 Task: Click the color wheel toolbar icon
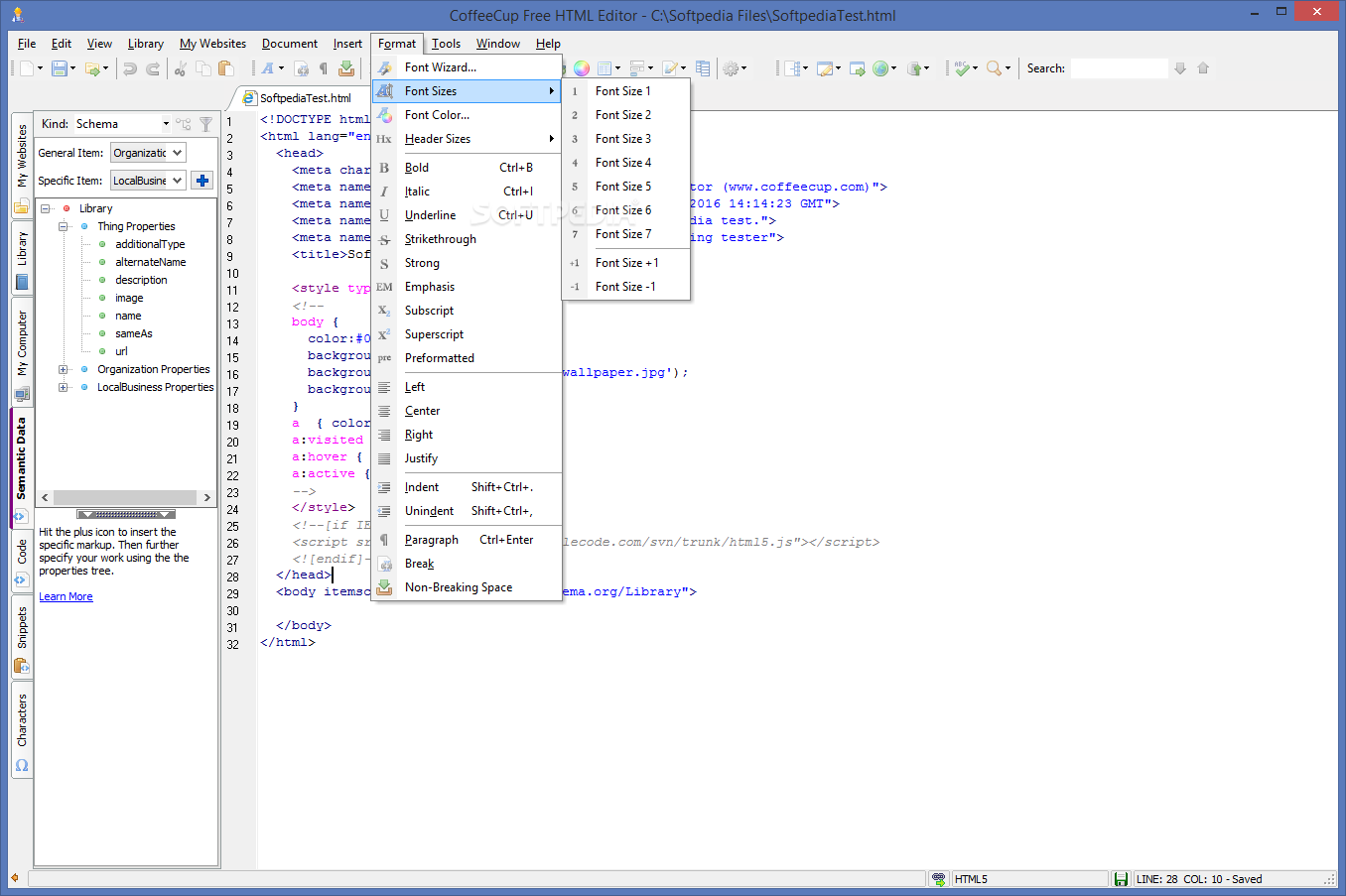coord(582,68)
